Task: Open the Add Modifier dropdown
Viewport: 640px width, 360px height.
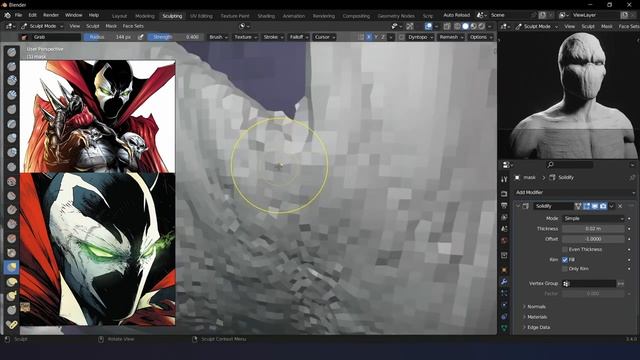Action: tap(576, 192)
